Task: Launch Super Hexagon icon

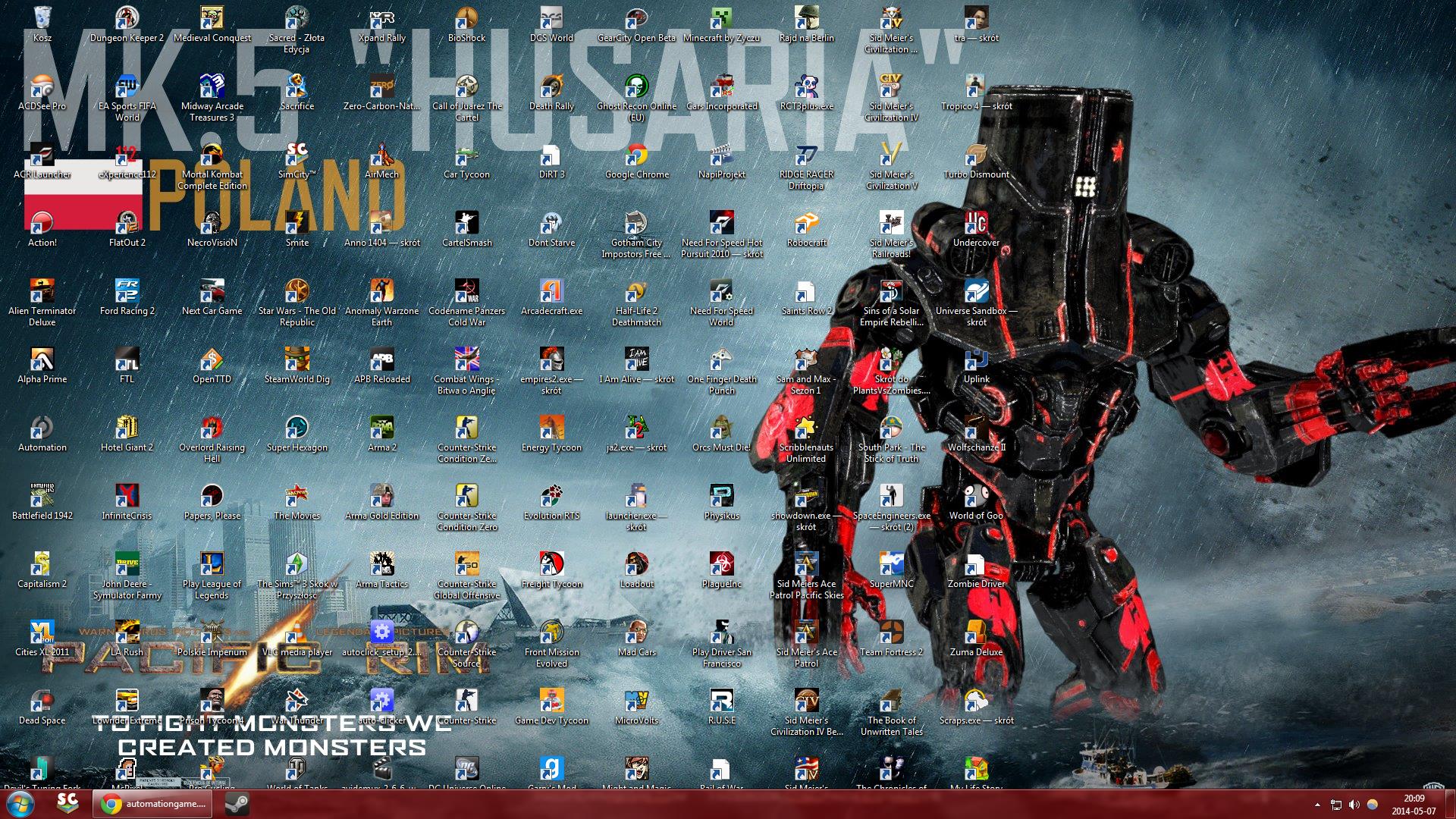Action: [x=297, y=433]
